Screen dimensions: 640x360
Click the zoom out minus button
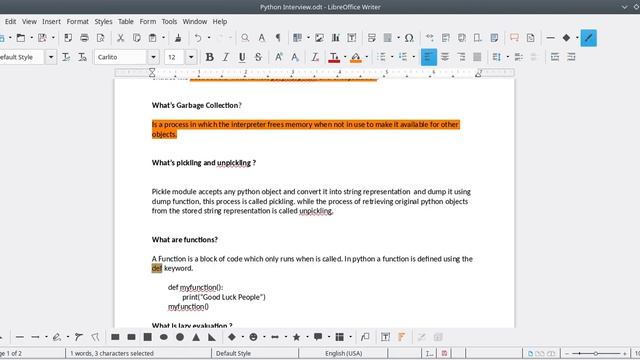pos(567,353)
